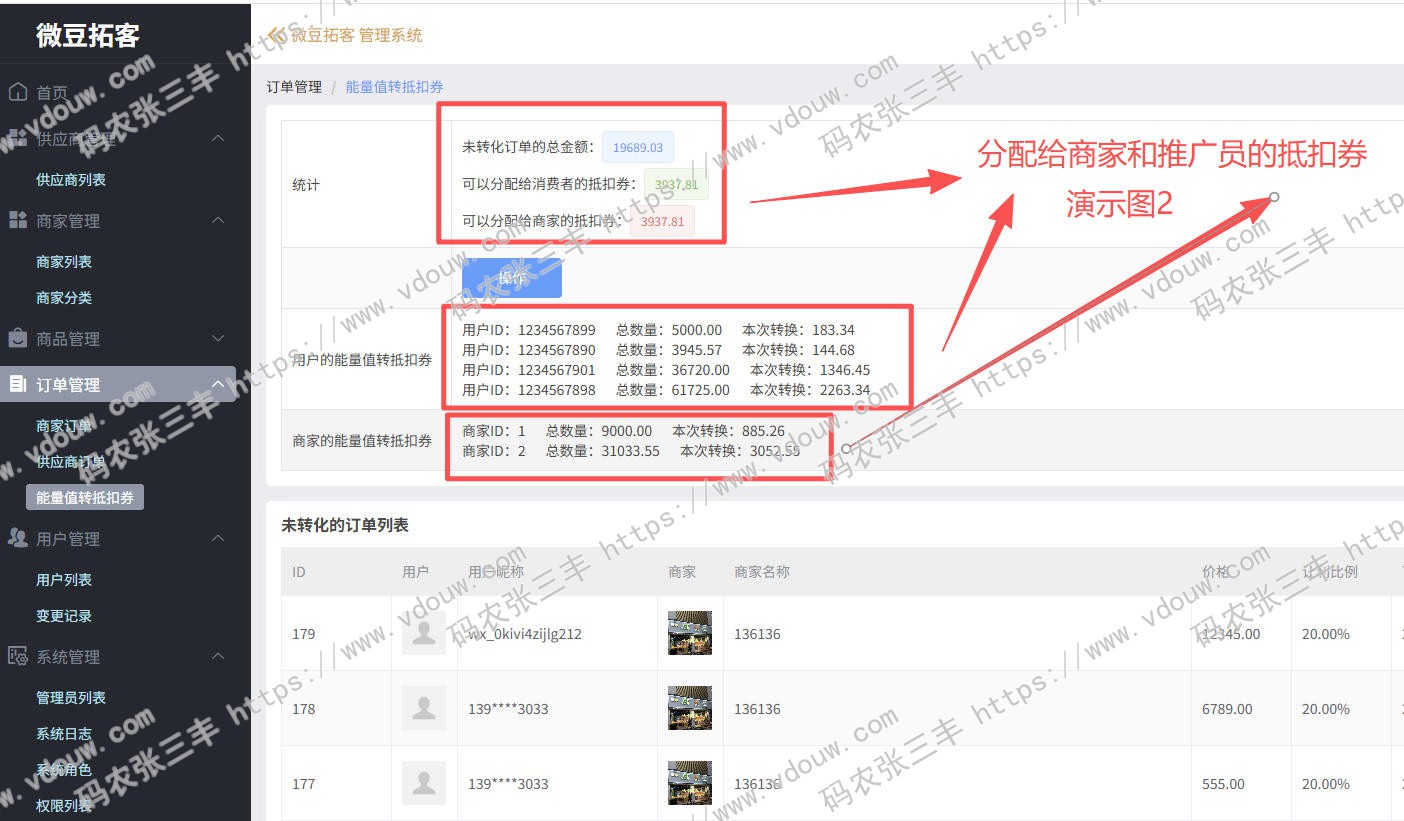Select 能量值转抵扣券 sidebar menu item

85,497
